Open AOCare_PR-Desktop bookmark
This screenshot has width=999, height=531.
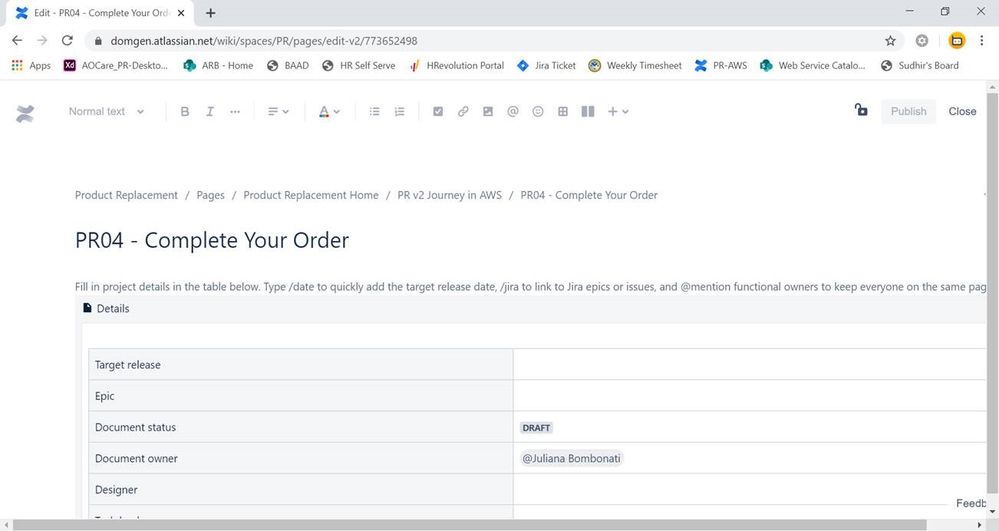[116, 65]
